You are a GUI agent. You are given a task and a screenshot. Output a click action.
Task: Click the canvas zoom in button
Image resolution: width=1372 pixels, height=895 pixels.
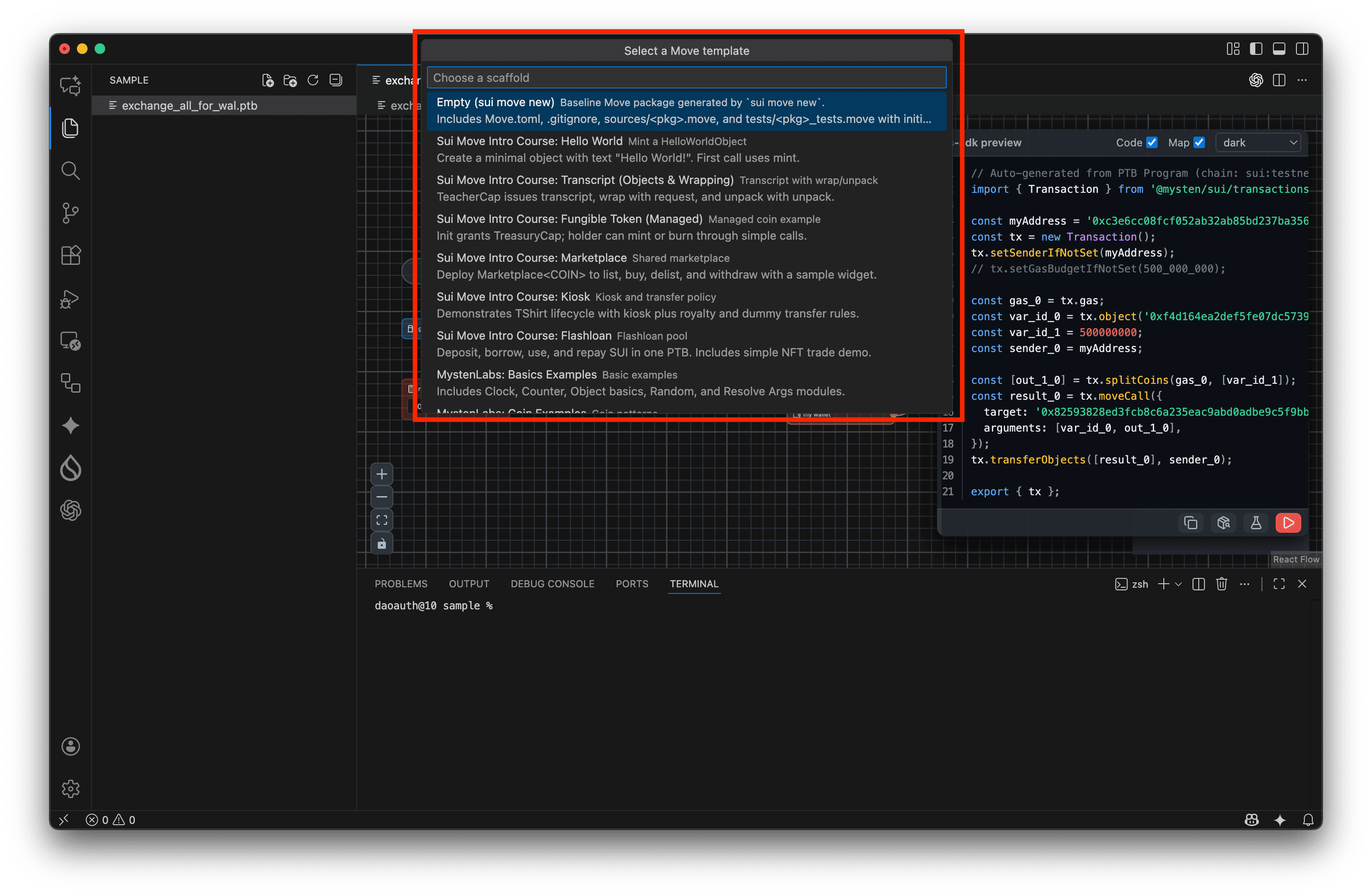pyautogui.click(x=381, y=474)
